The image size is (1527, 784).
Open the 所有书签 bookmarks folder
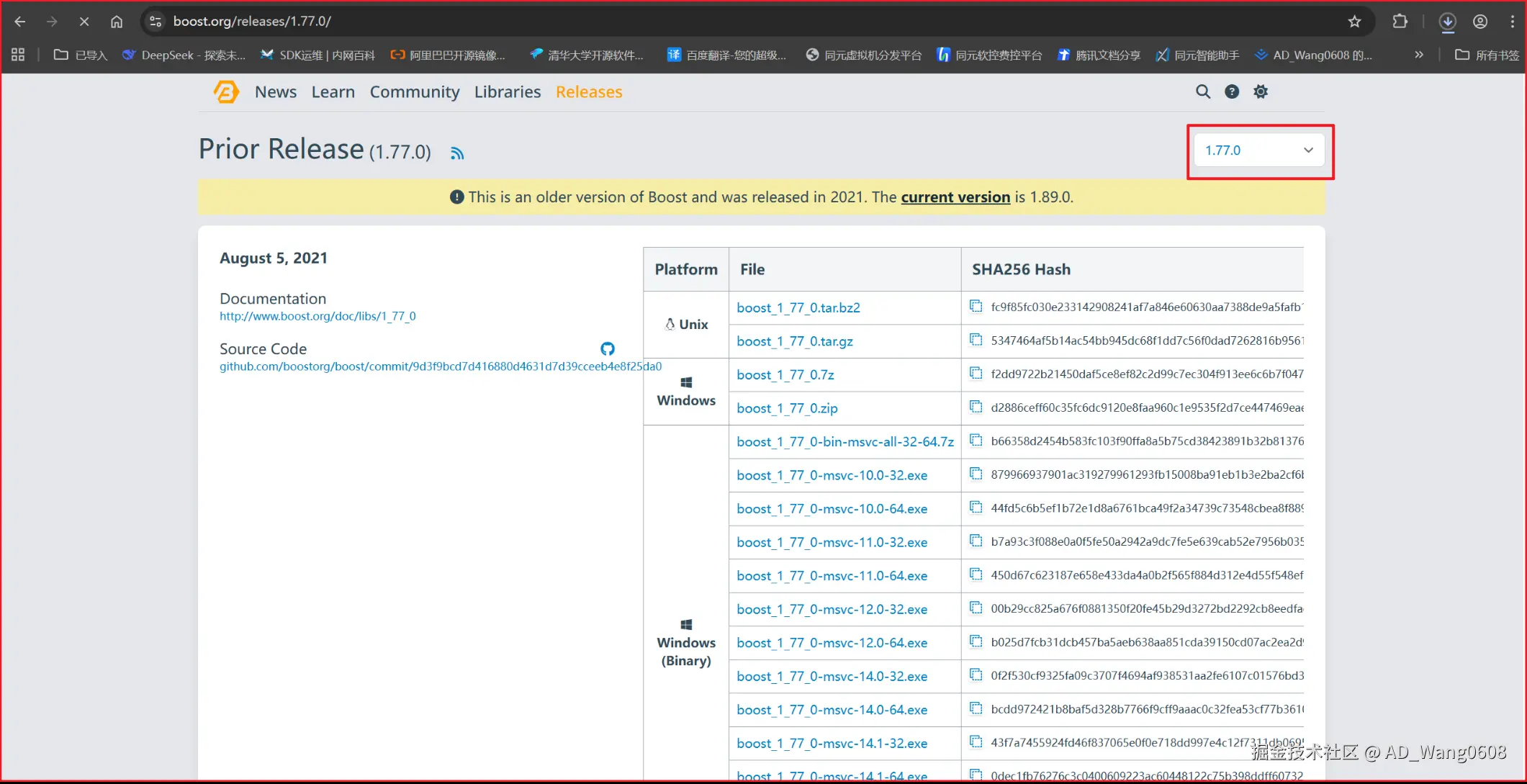tap(1487, 55)
